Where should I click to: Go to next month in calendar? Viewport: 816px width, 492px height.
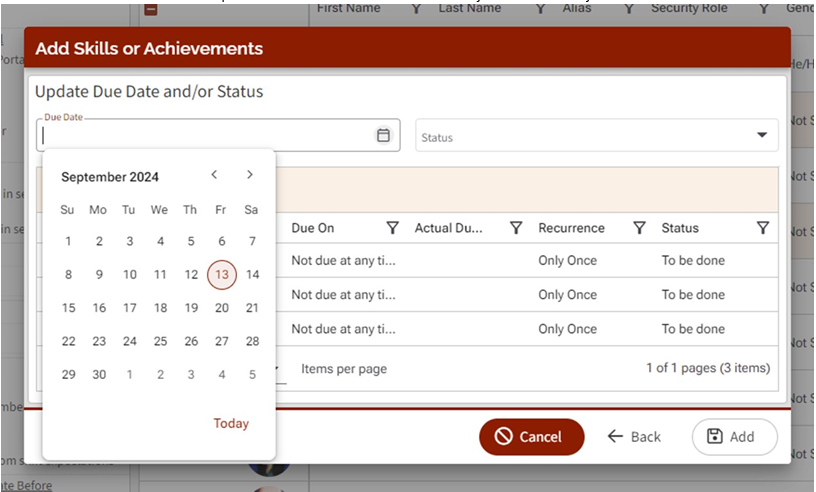click(x=250, y=175)
